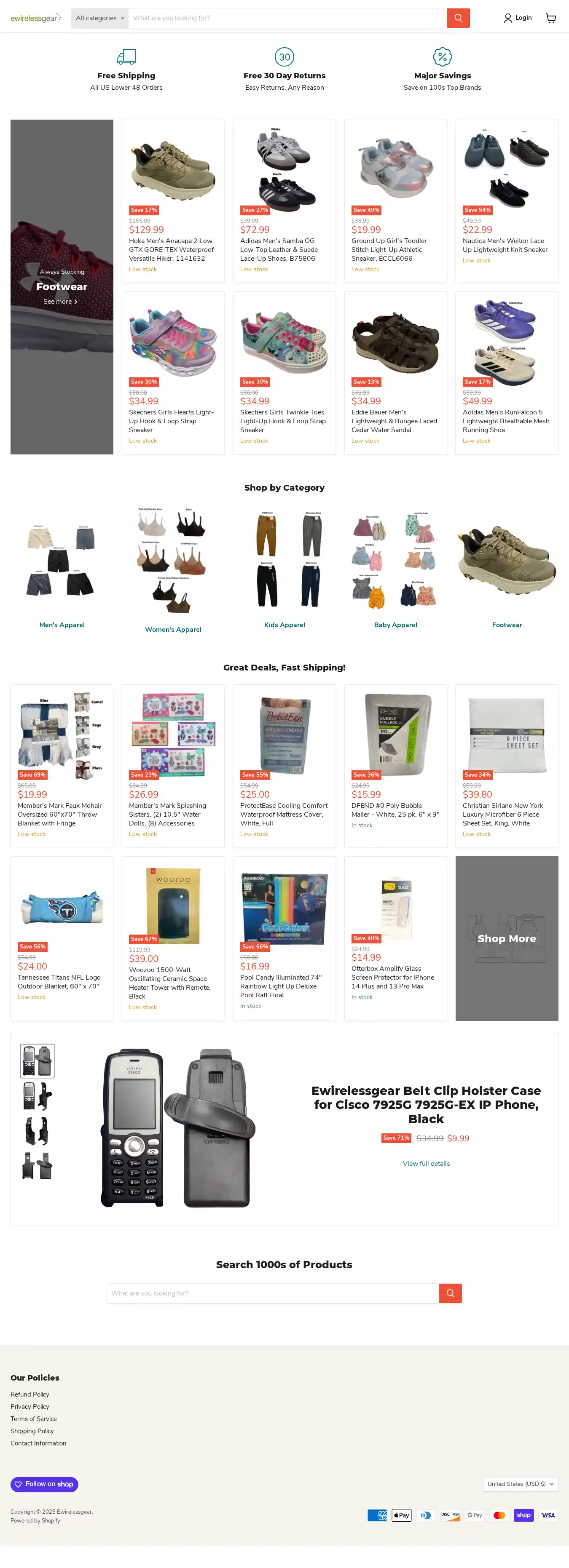This screenshot has height=1568, width=569.
Task: Click the header search magnifier button
Action: pos(458,18)
